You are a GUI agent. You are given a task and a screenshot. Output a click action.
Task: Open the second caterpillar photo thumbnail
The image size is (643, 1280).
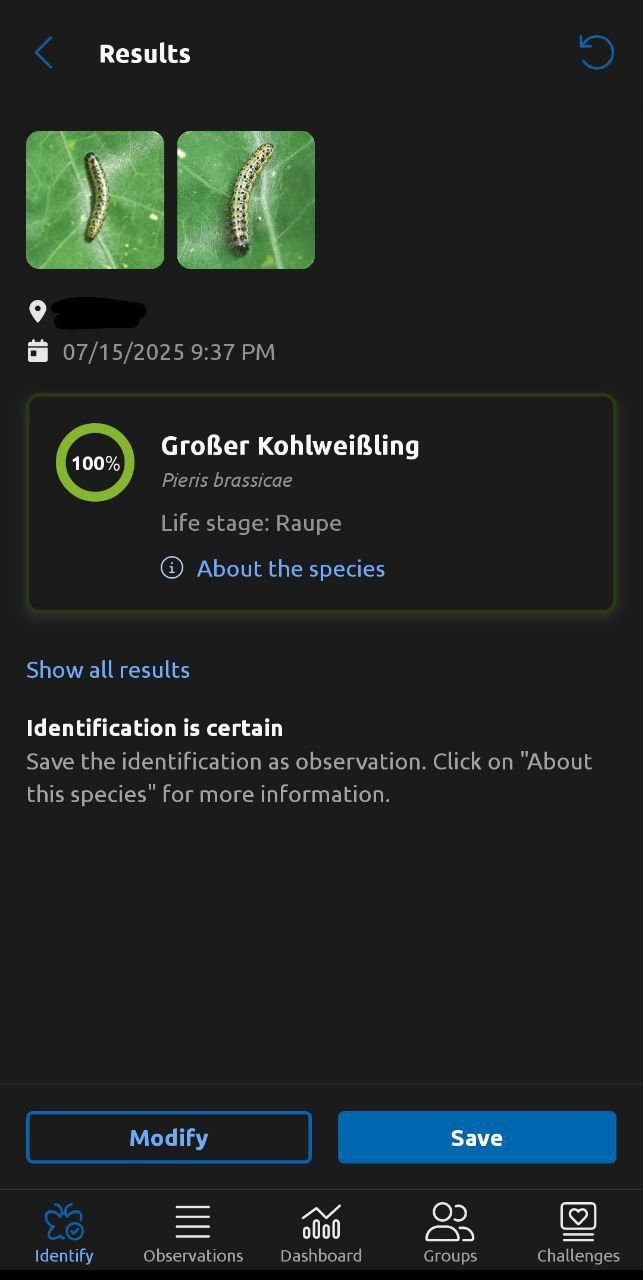point(246,200)
